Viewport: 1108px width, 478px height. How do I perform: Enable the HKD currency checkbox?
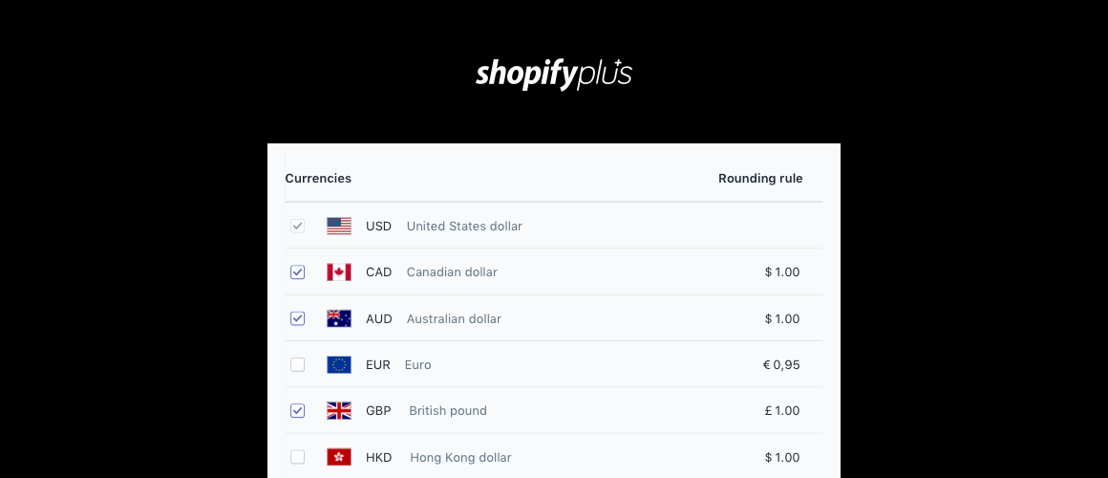[x=297, y=457]
